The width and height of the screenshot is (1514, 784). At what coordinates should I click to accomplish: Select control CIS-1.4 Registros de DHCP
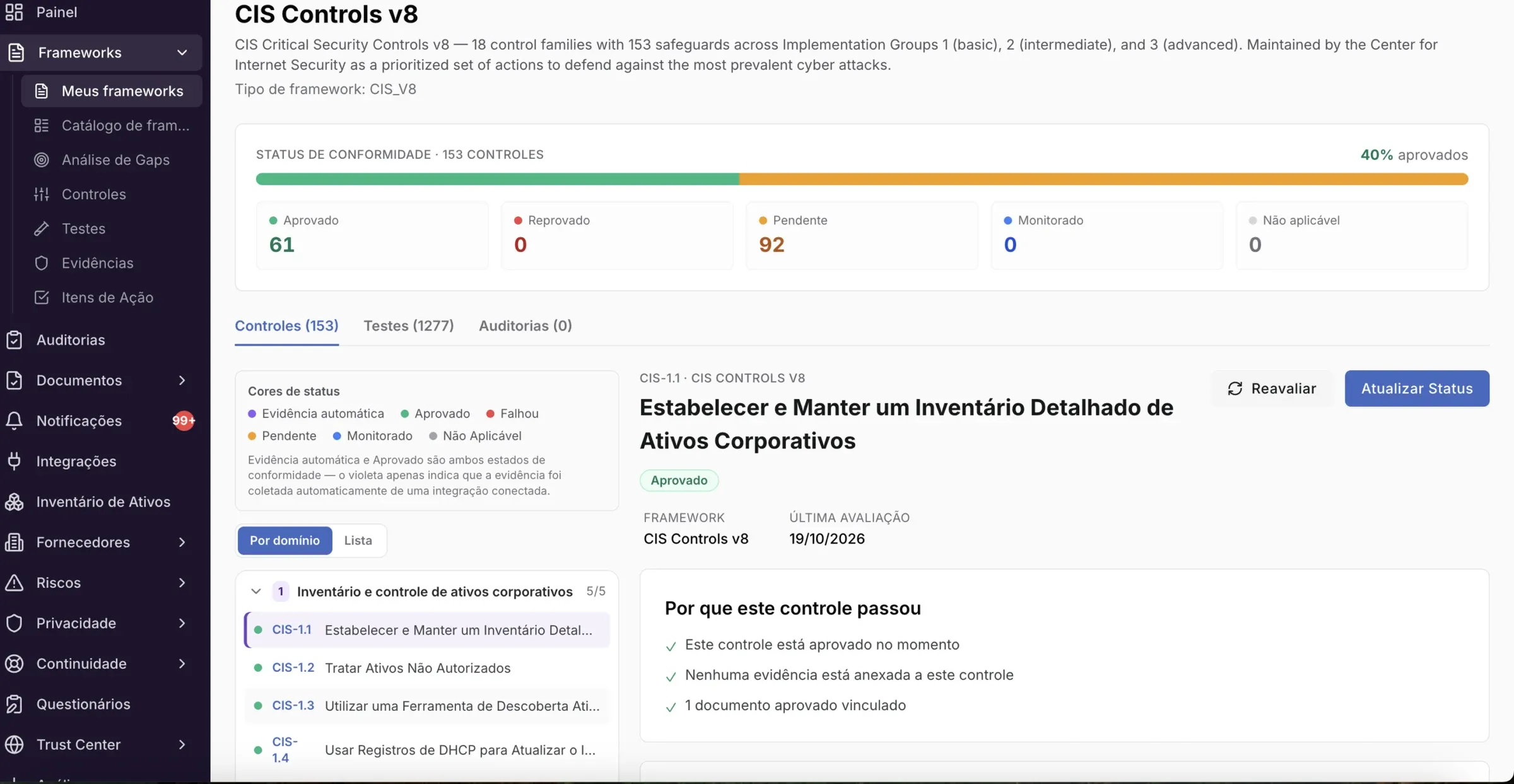427,750
